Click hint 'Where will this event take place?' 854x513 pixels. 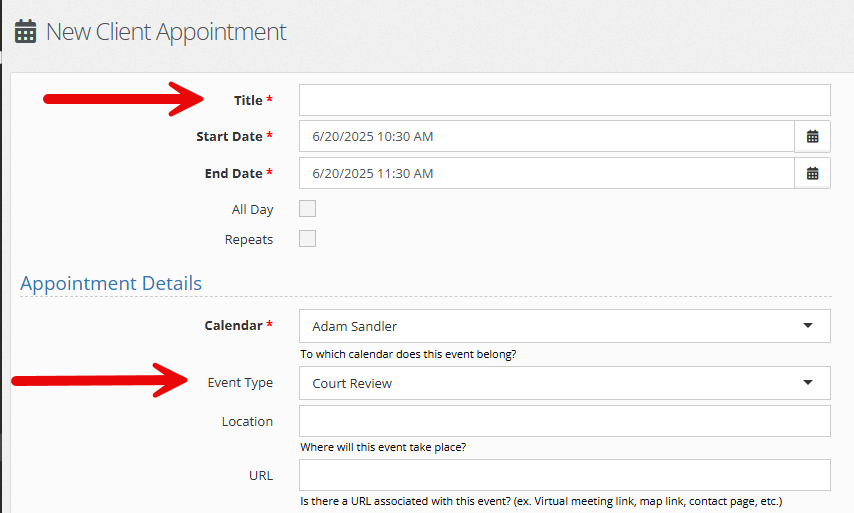point(383,447)
